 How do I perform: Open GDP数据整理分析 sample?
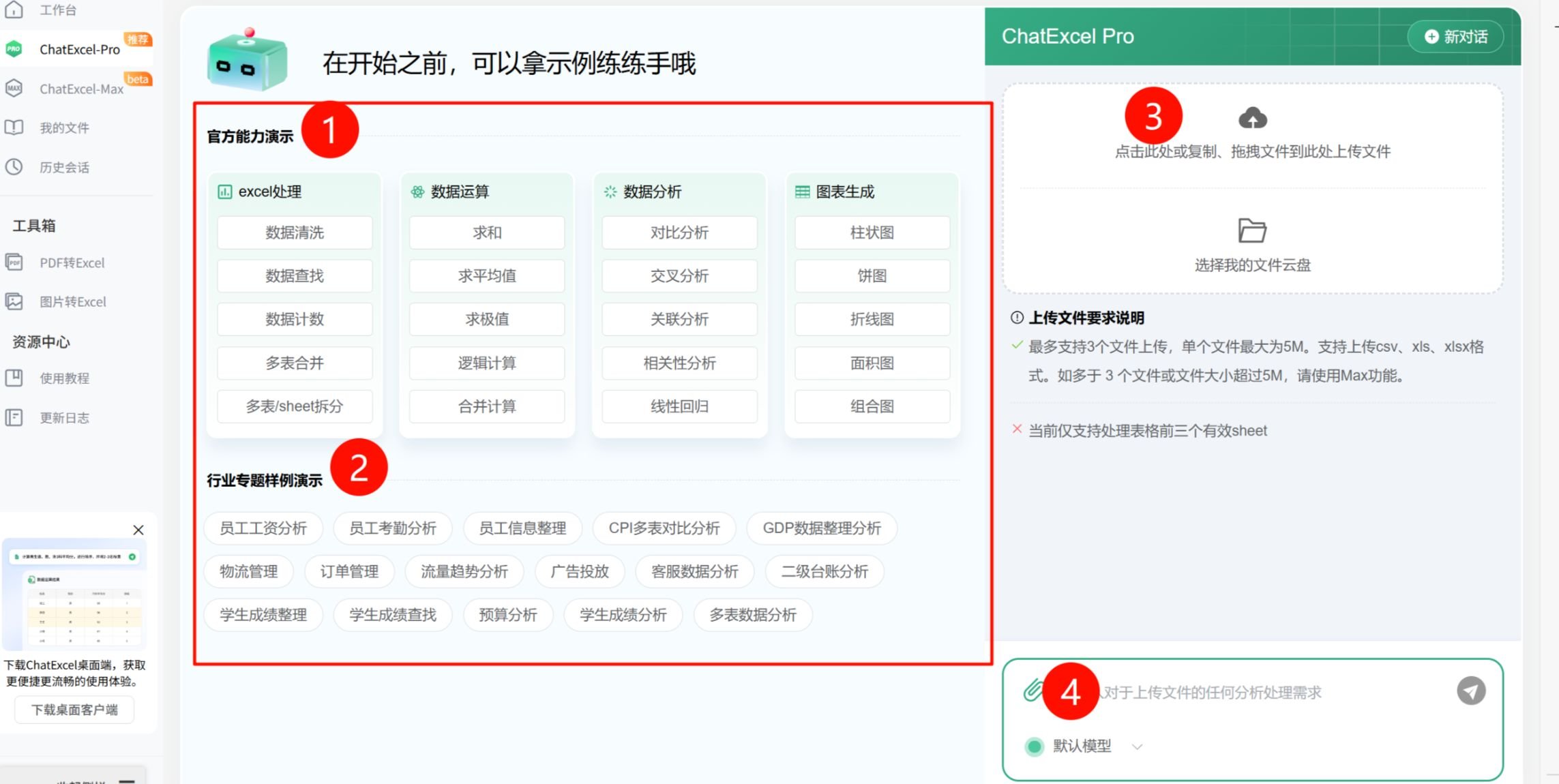[x=822, y=528]
